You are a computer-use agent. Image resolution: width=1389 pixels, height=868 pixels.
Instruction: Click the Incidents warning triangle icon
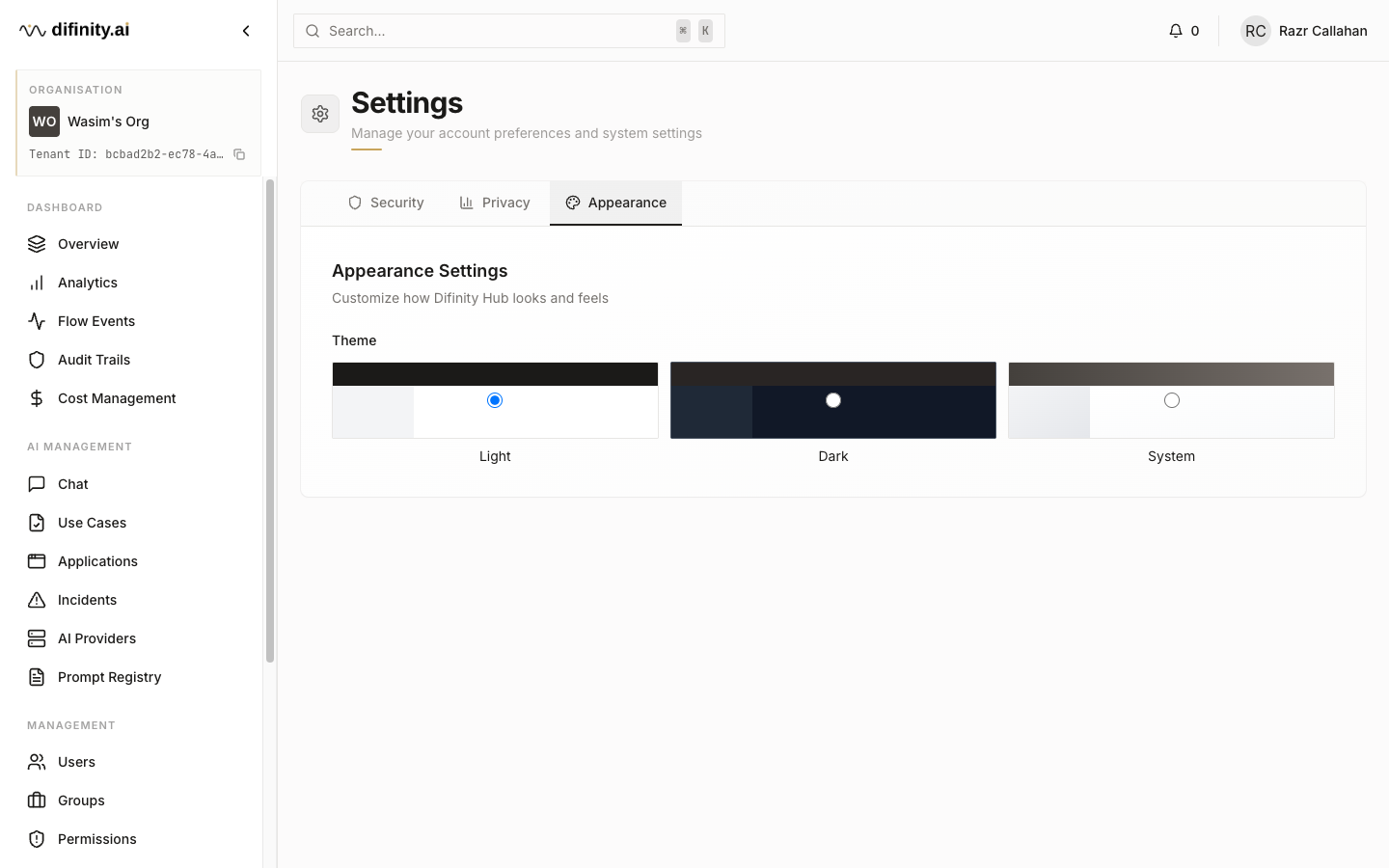tap(37, 600)
